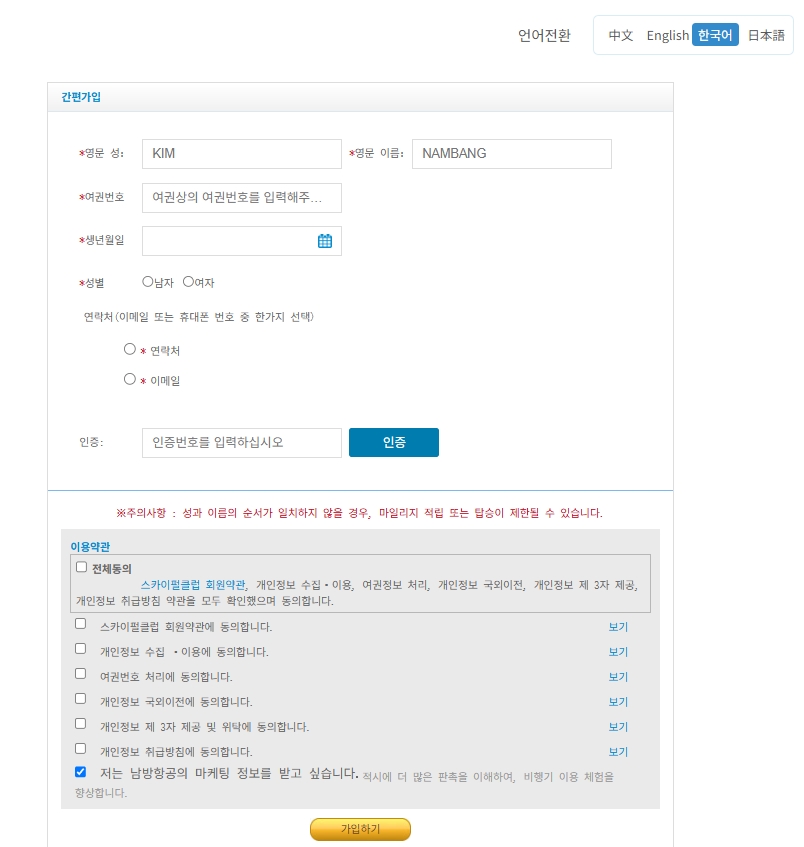Image resolution: width=804 pixels, height=847 pixels.
Task: Click the 인증번호 verification code field
Action: (x=240, y=442)
